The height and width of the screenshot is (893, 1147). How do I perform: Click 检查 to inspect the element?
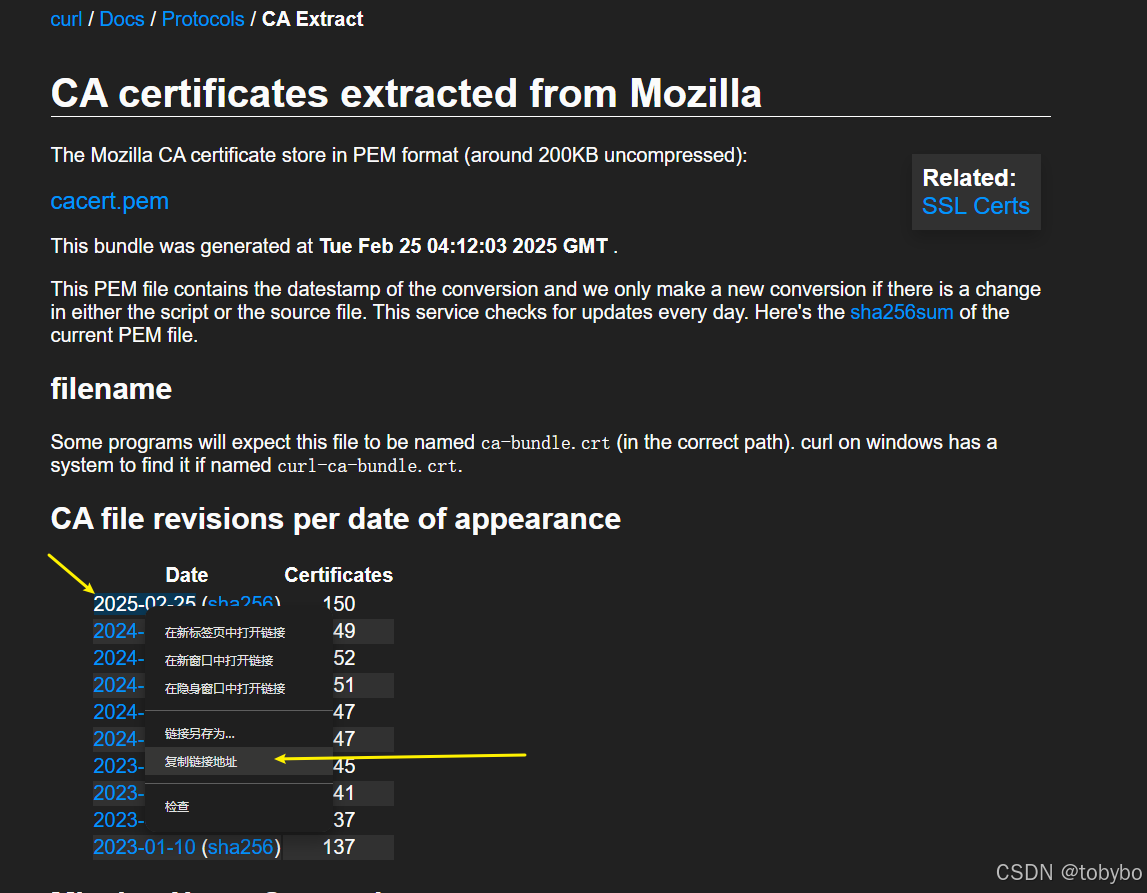pyautogui.click(x=176, y=806)
